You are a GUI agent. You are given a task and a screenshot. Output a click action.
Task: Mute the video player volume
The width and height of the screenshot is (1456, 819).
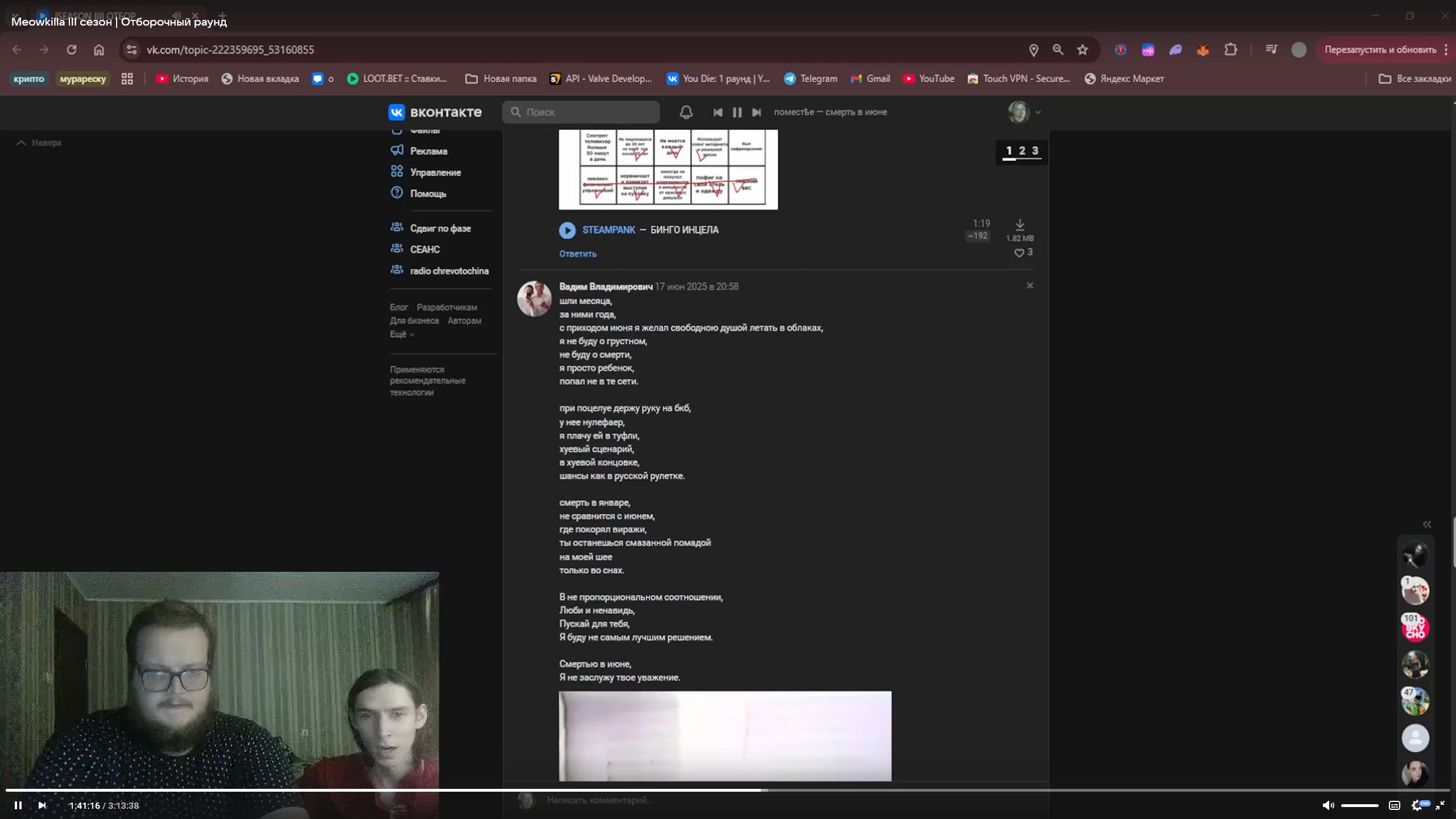pos(1327,805)
